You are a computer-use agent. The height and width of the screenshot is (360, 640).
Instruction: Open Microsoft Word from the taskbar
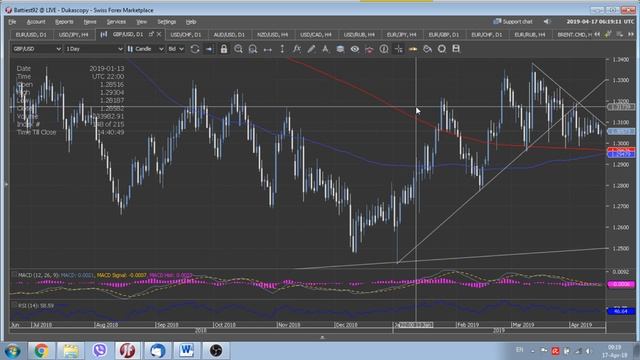point(186,351)
